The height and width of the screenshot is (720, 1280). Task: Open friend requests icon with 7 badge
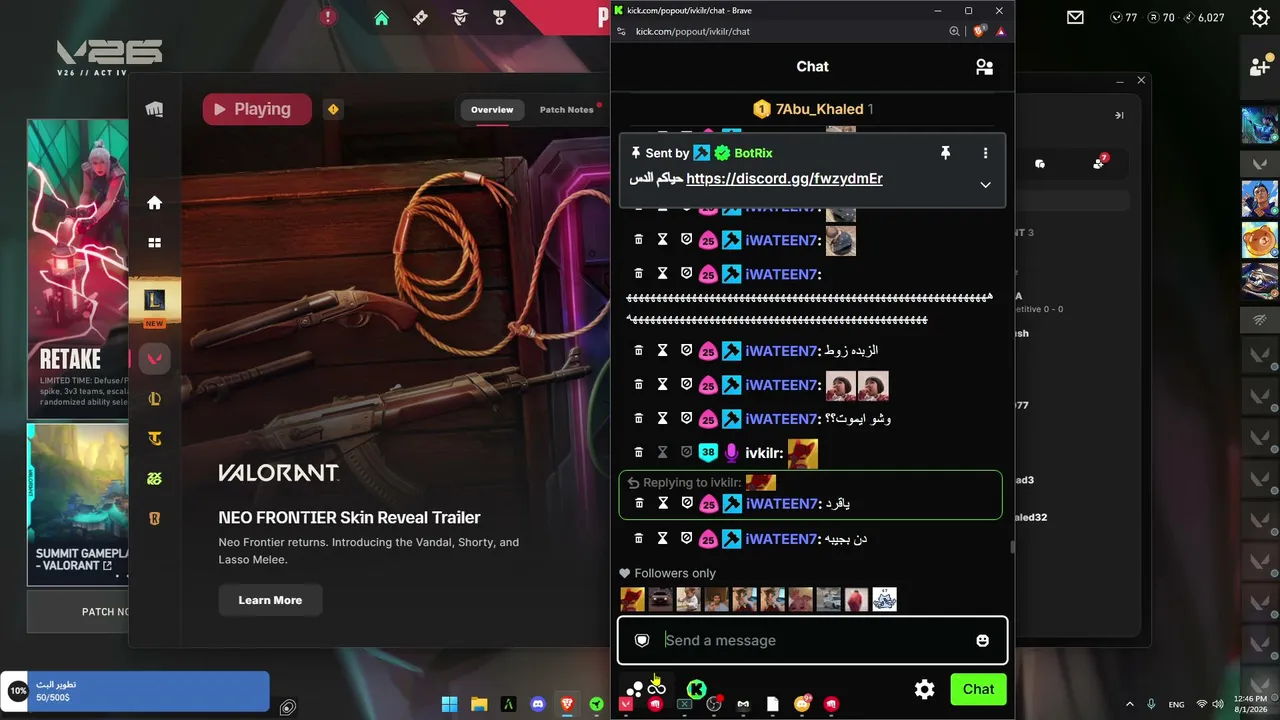(x=1100, y=163)
